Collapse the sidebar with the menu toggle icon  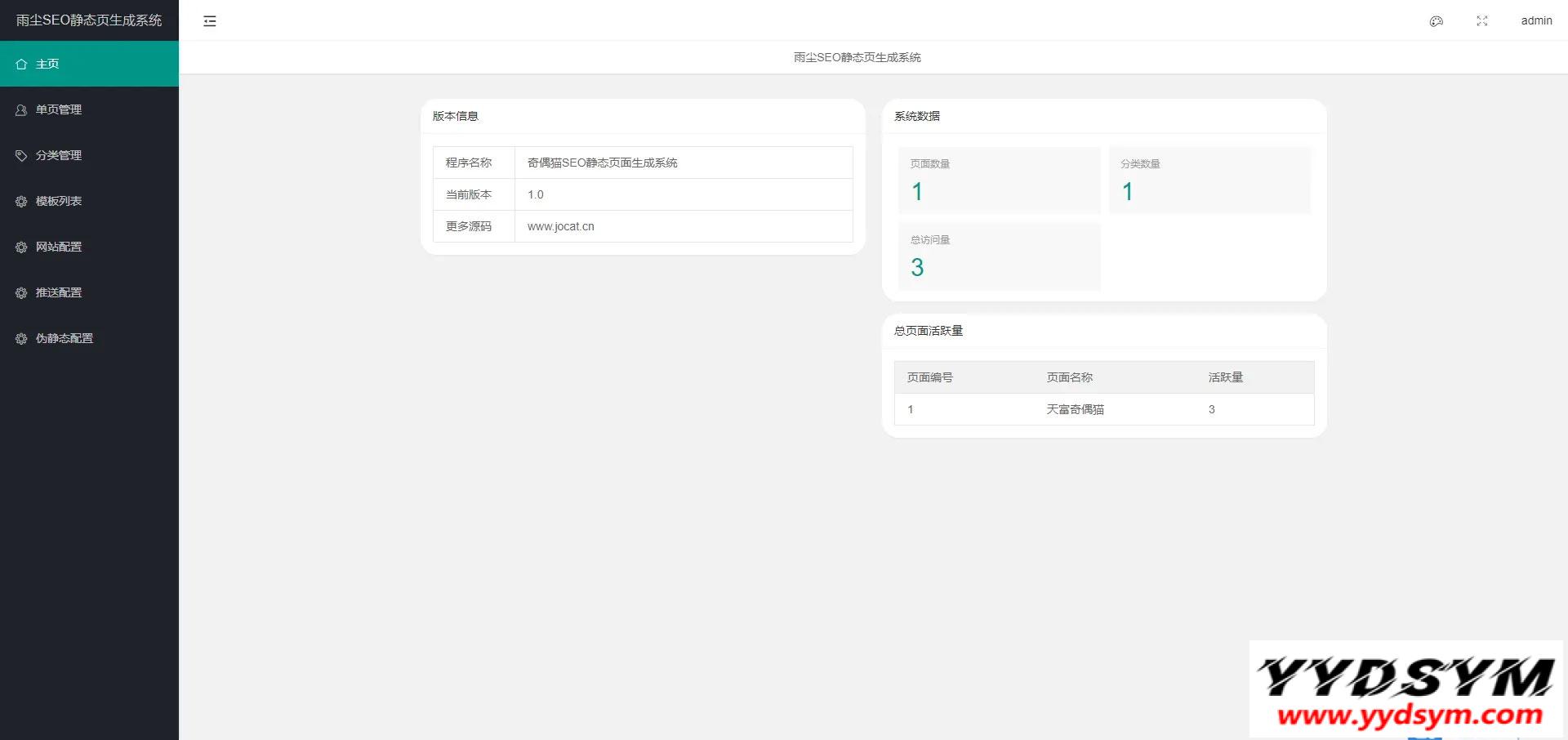pos(210,21)
